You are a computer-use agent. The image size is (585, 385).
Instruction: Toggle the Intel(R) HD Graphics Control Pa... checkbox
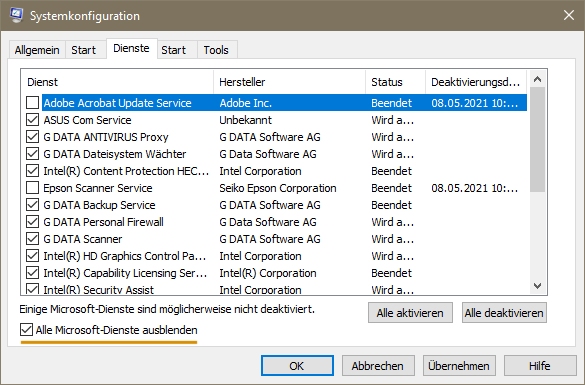point(32,256)
